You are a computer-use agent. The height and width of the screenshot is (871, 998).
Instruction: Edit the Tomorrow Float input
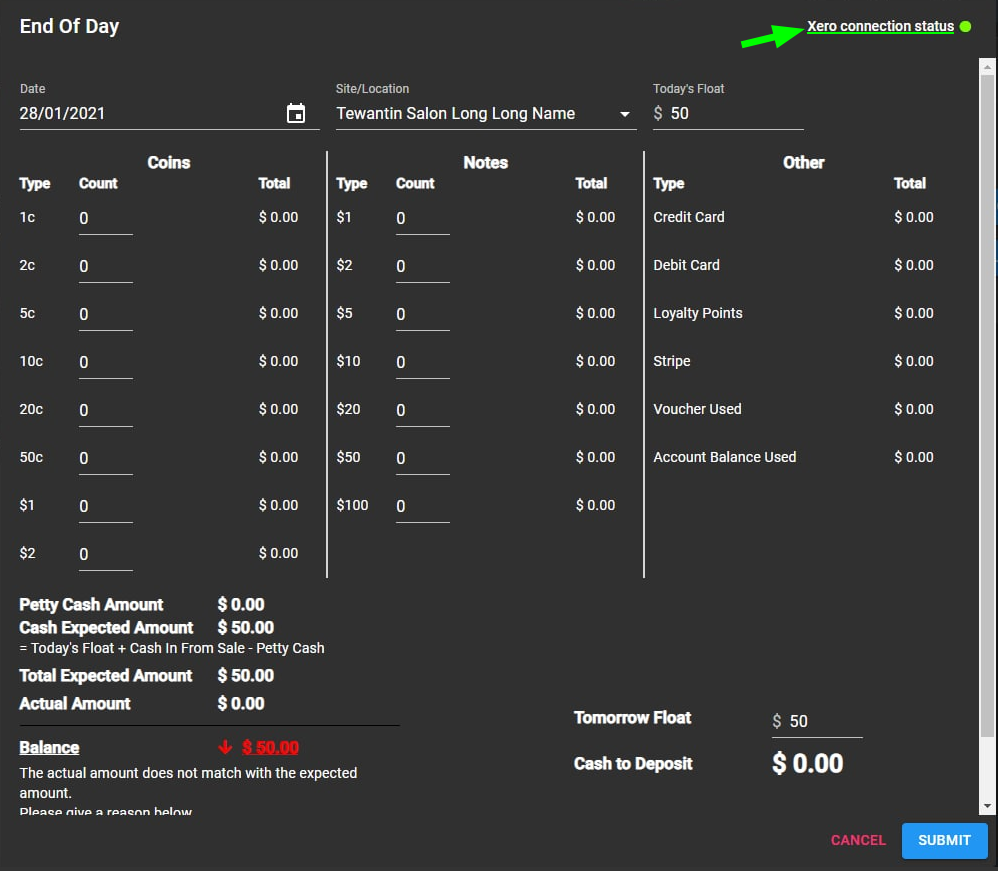823,722
